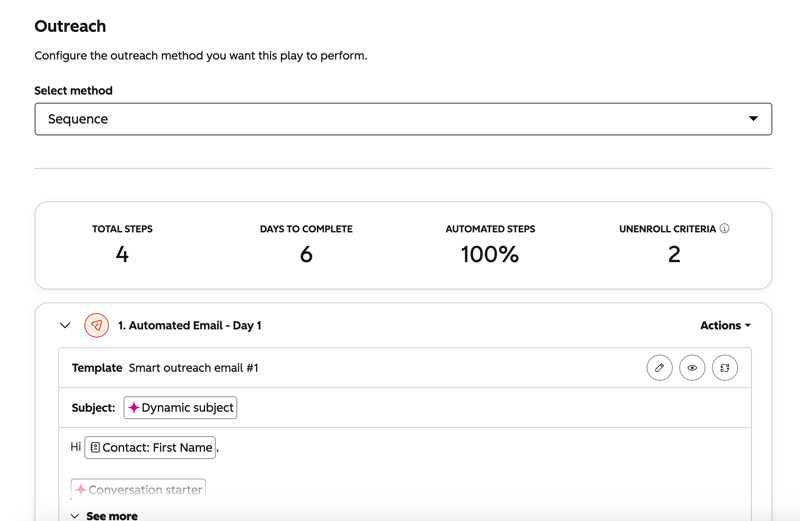
Task: Click the Days to Complete value 6
Action: (306, 254)
